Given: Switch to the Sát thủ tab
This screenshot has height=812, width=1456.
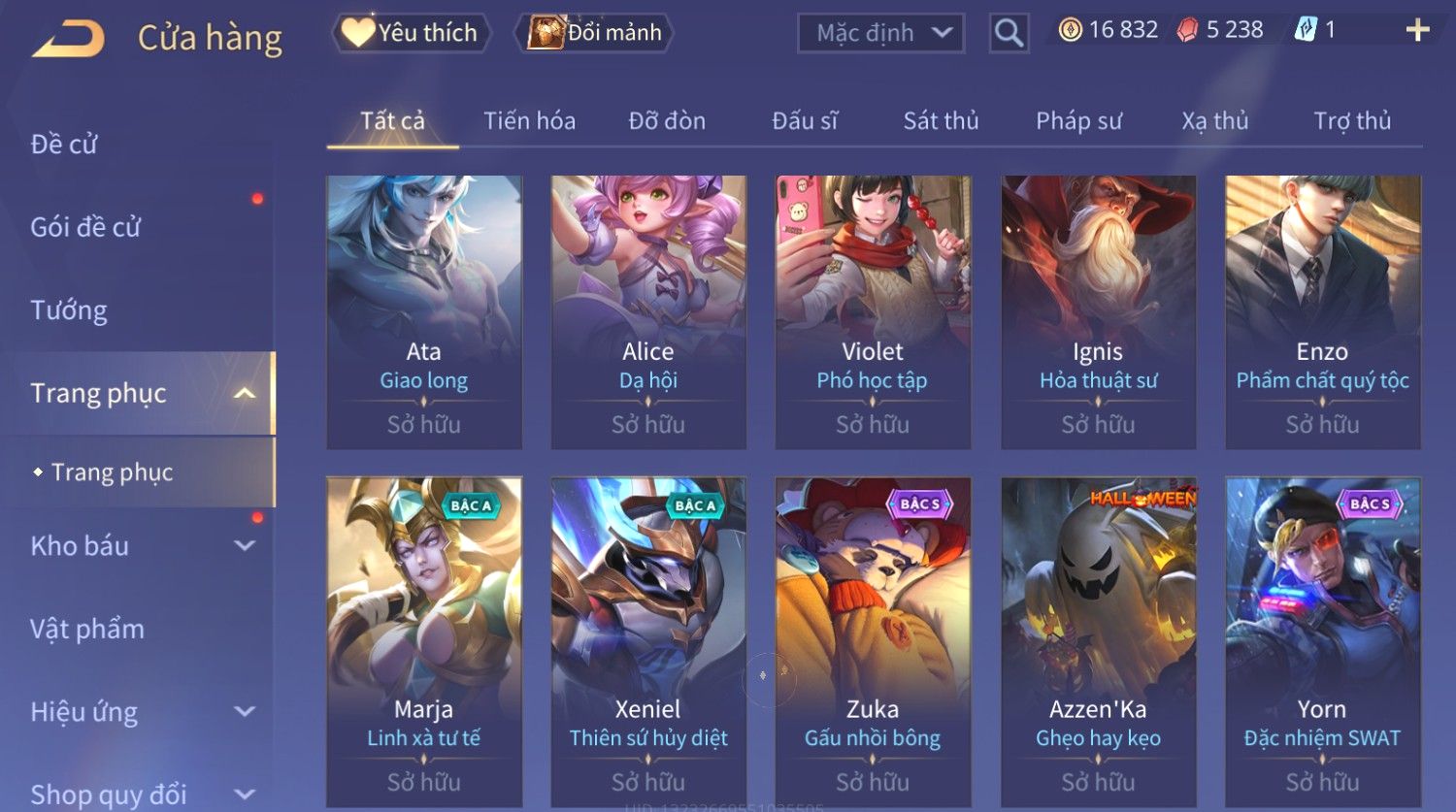Looking at the screenshot, I should pyautogui.click(x=941, y=121).
